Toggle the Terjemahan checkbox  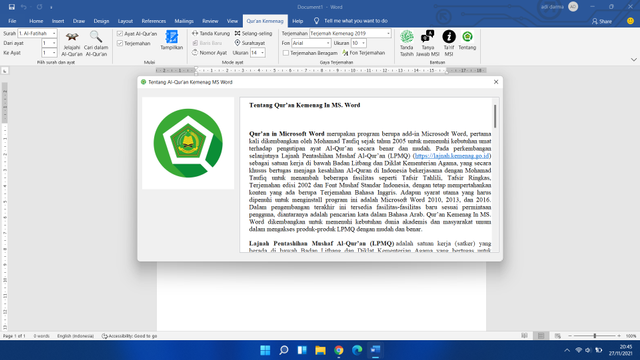pyautogui.click(x=120, y=43)
